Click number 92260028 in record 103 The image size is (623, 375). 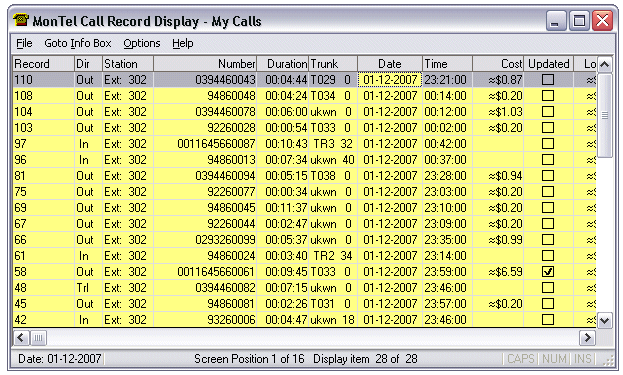coord(205,128)
